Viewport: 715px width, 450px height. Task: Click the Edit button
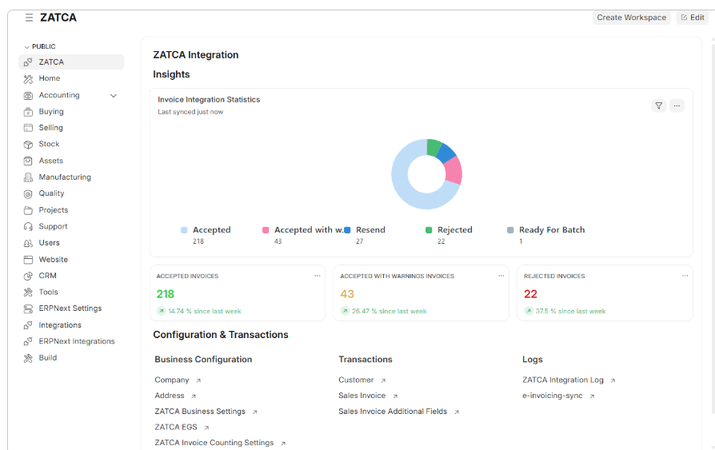coord(693,17)
